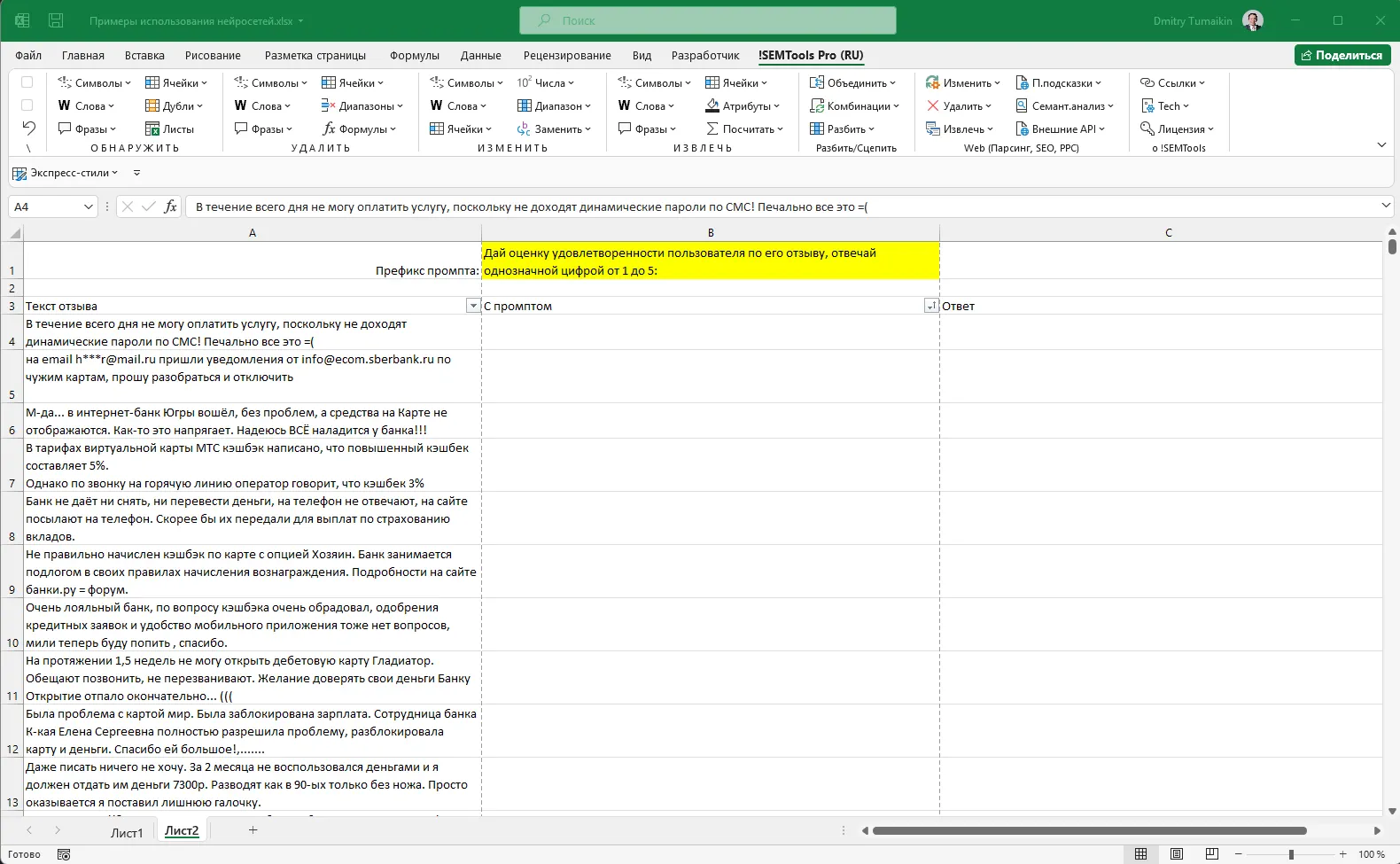Click the Excel autosave icon in the title bar

pyautogui.click(x=22, y=20)
